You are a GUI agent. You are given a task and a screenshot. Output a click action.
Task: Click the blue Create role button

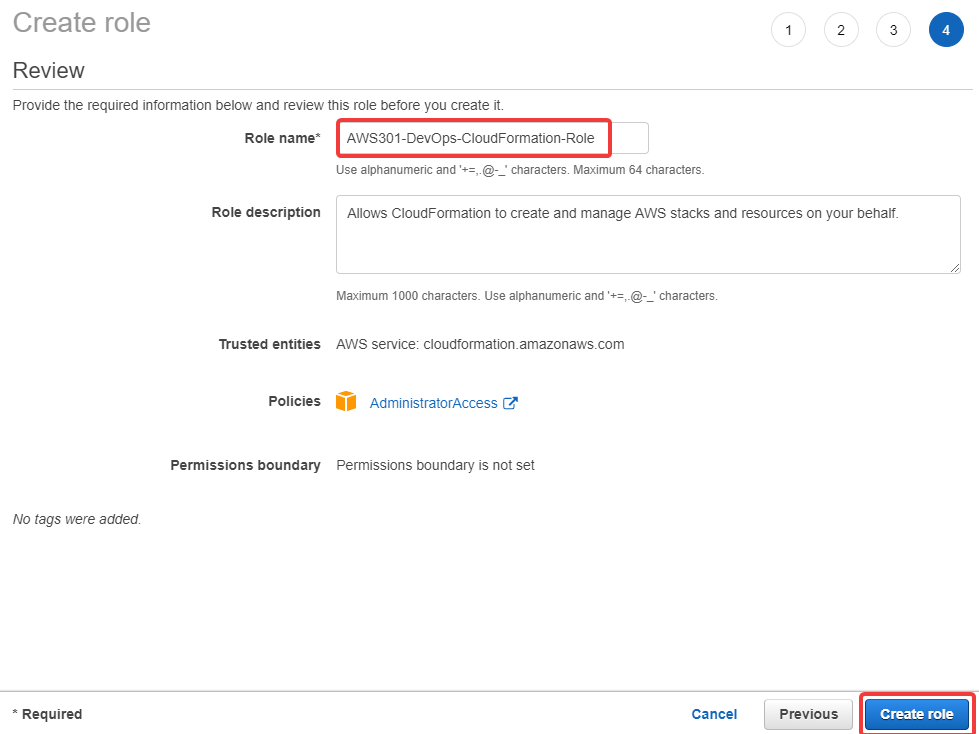[917, 714]
